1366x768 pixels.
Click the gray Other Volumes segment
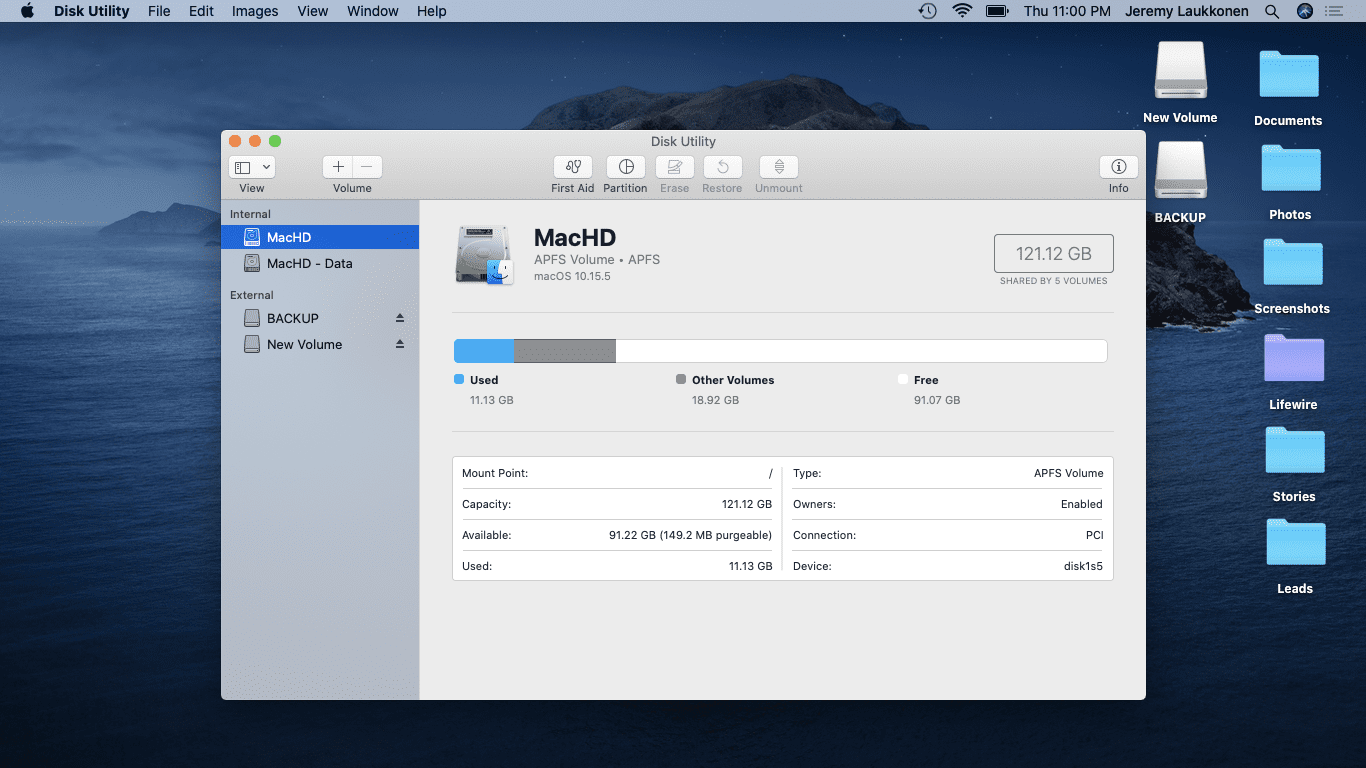point(565,351)
